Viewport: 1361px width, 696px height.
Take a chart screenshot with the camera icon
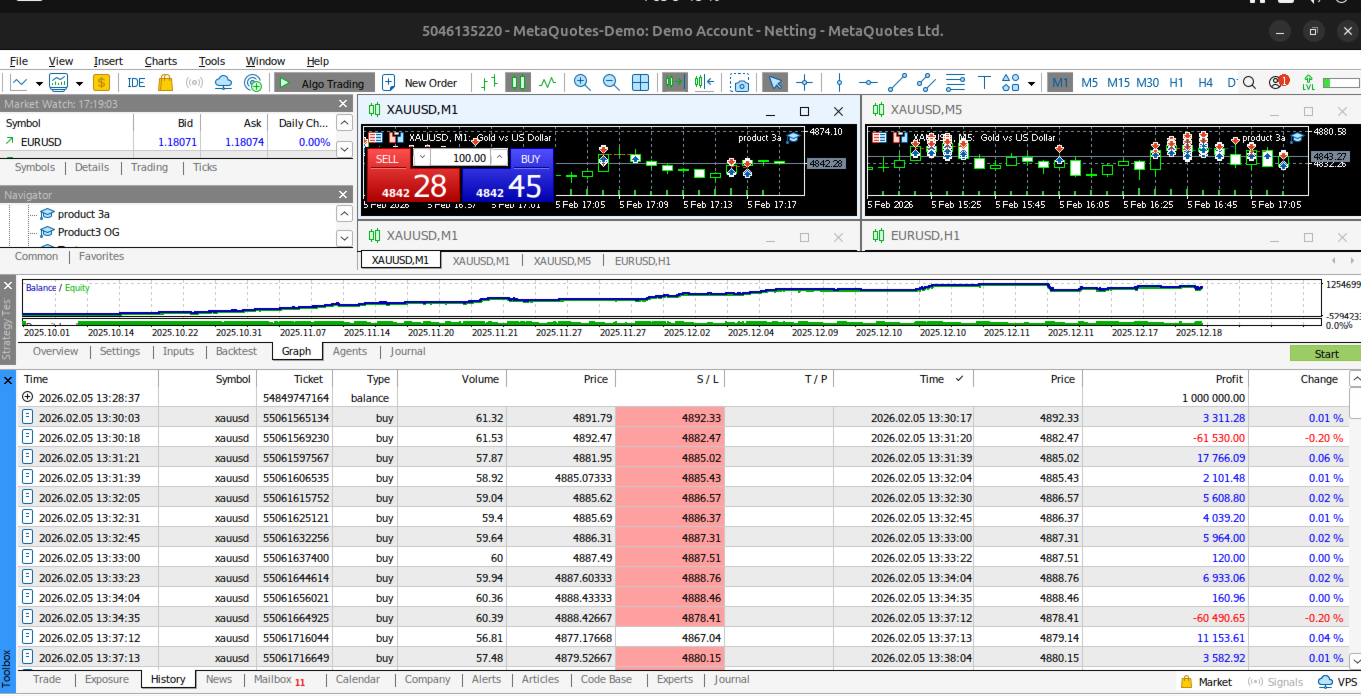pyautogui.click(x=740, y=83)
